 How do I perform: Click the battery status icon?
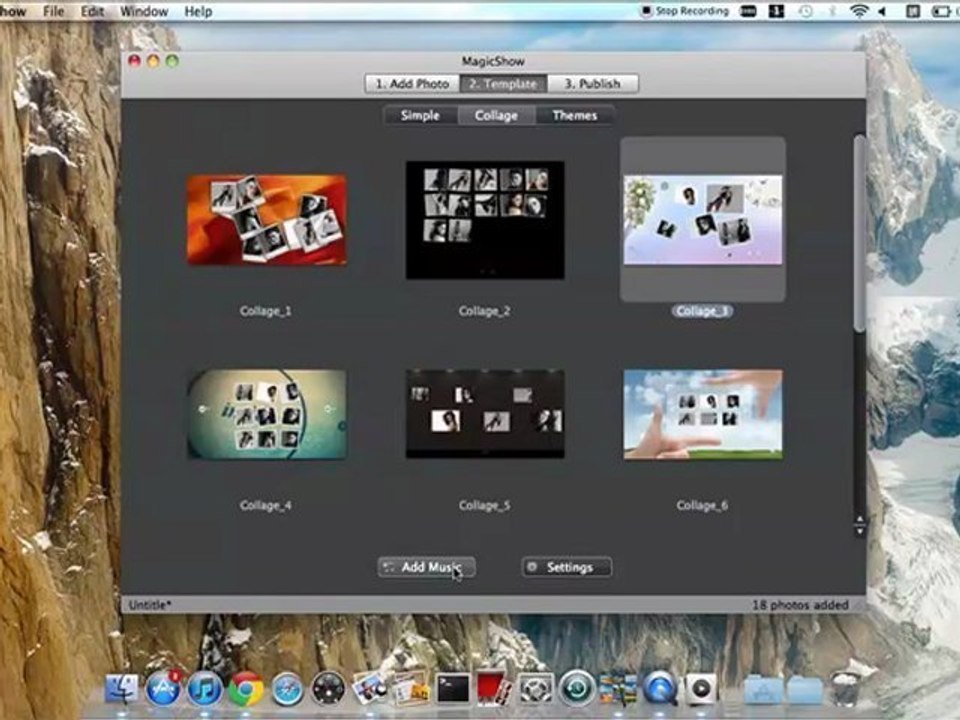(x=943, y=11)
